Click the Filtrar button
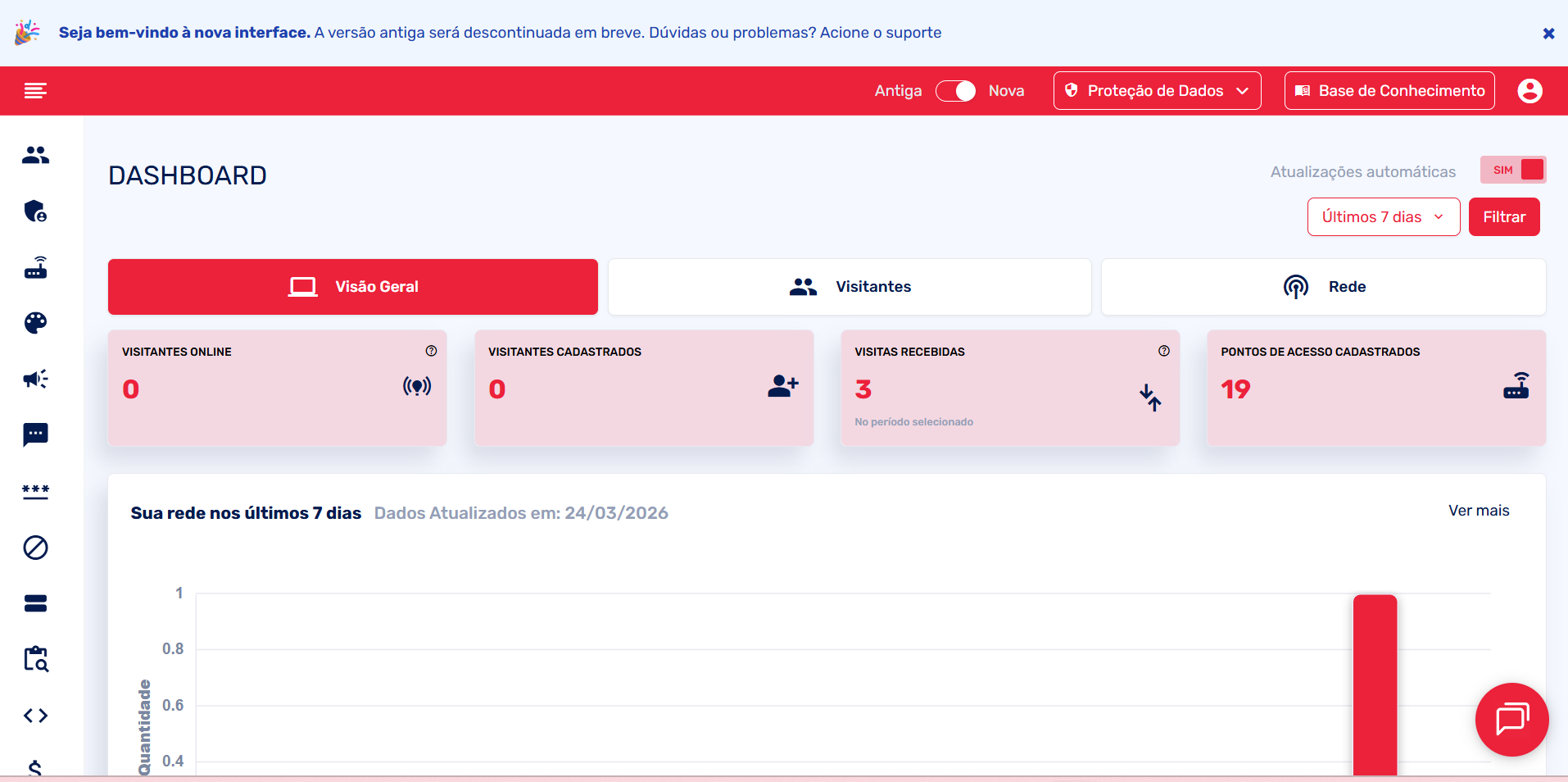The image size is (1568, 782). [1503, 217]
